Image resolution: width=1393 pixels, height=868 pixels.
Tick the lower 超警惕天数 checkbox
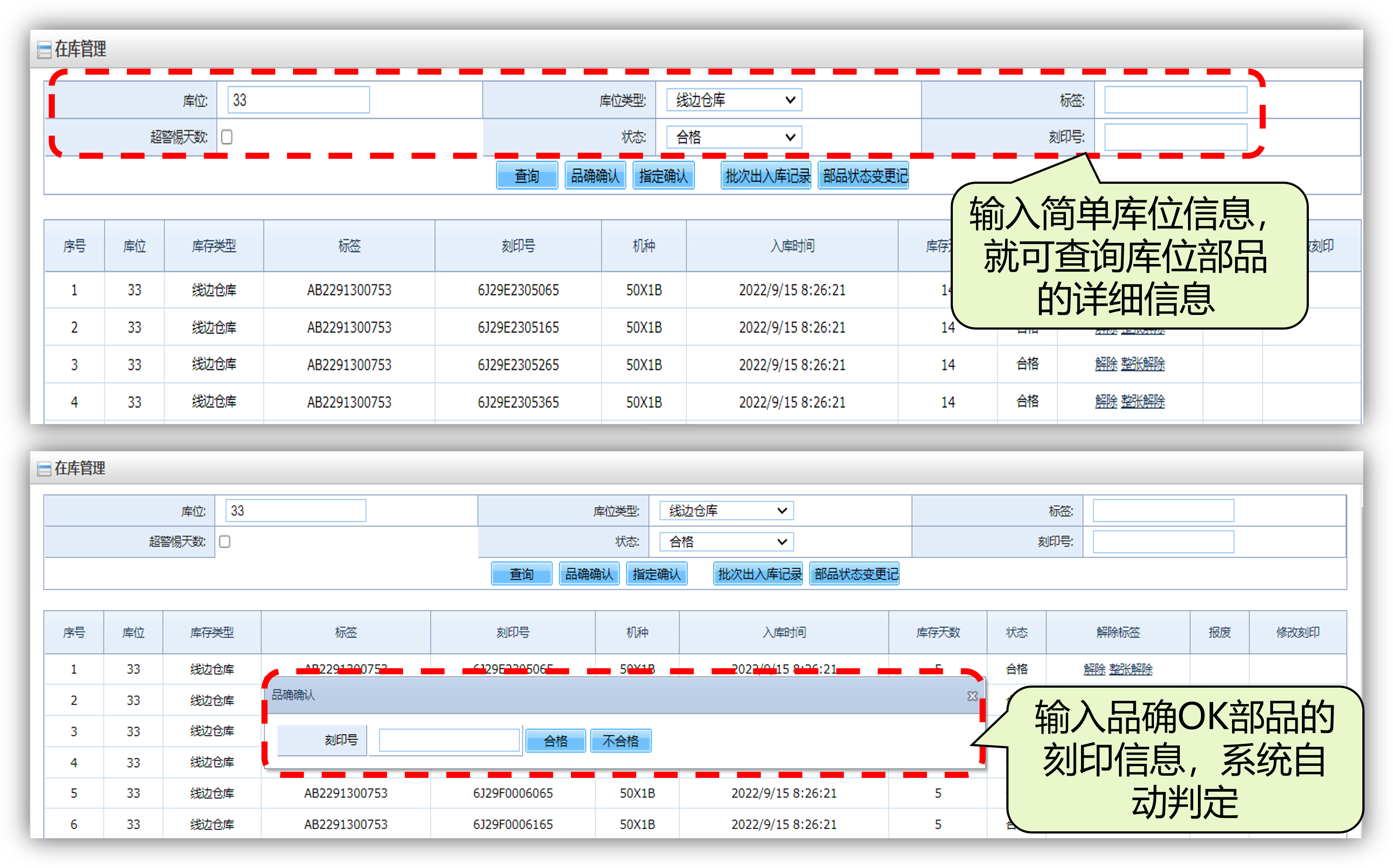tap(225, 542)
